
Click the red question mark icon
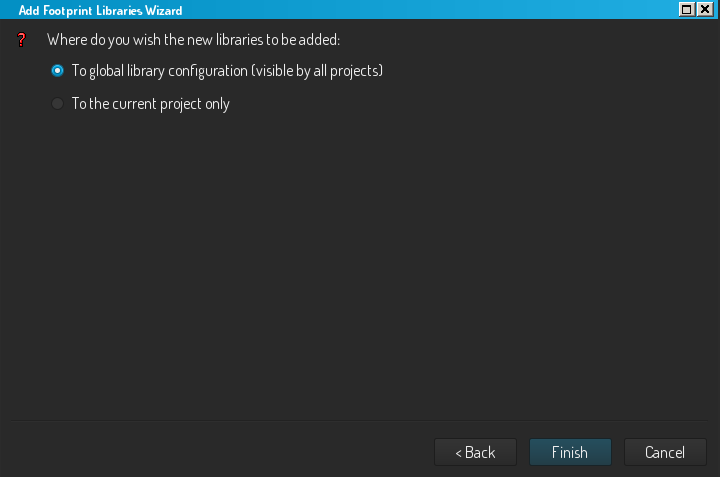click(19, 40)
